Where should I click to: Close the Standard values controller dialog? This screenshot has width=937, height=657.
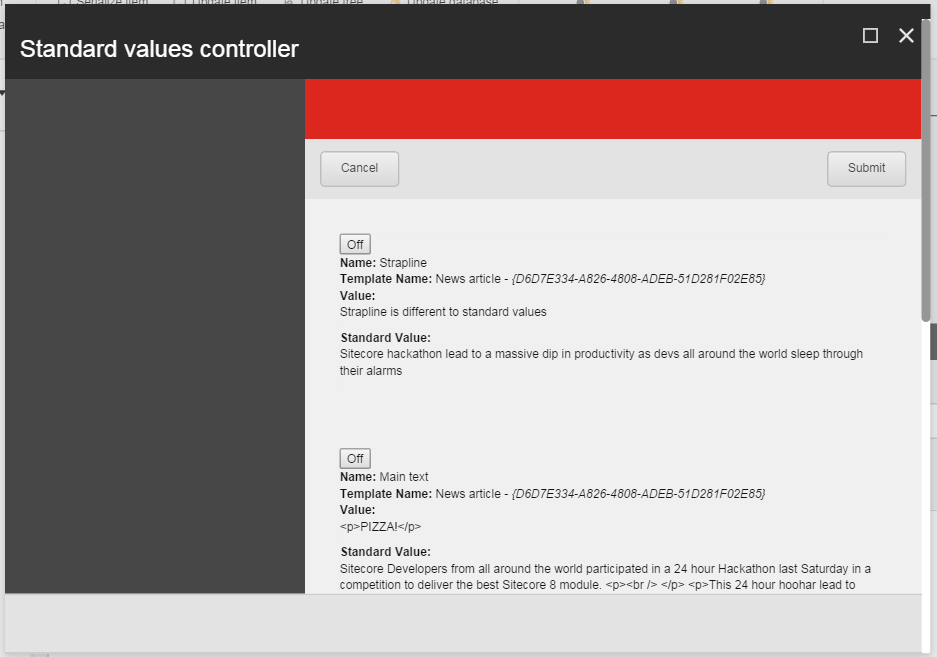[x=906, y=36]
